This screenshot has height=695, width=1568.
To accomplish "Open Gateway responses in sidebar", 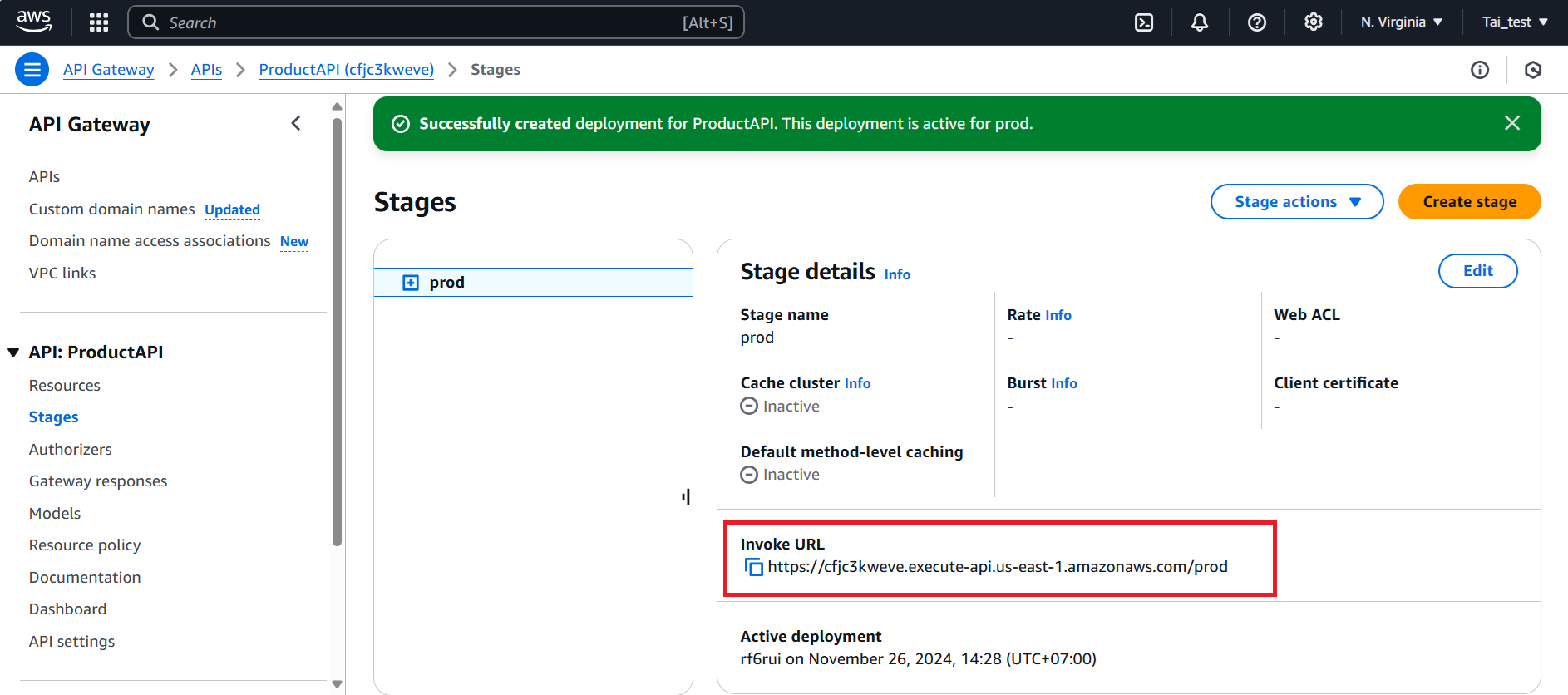I will 98,481.
